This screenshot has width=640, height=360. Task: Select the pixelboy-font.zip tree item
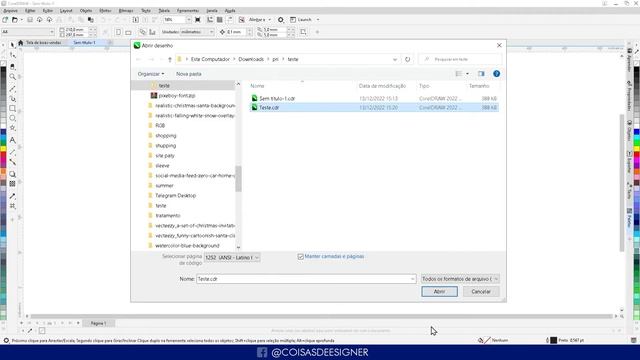177,96
